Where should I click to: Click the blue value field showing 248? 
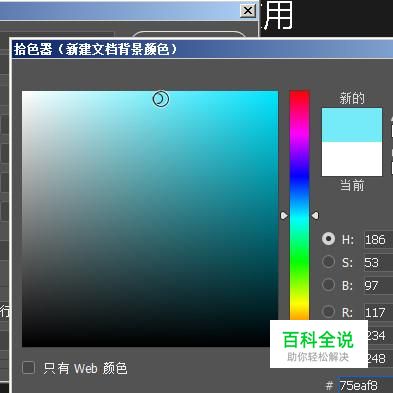(380, 359)
